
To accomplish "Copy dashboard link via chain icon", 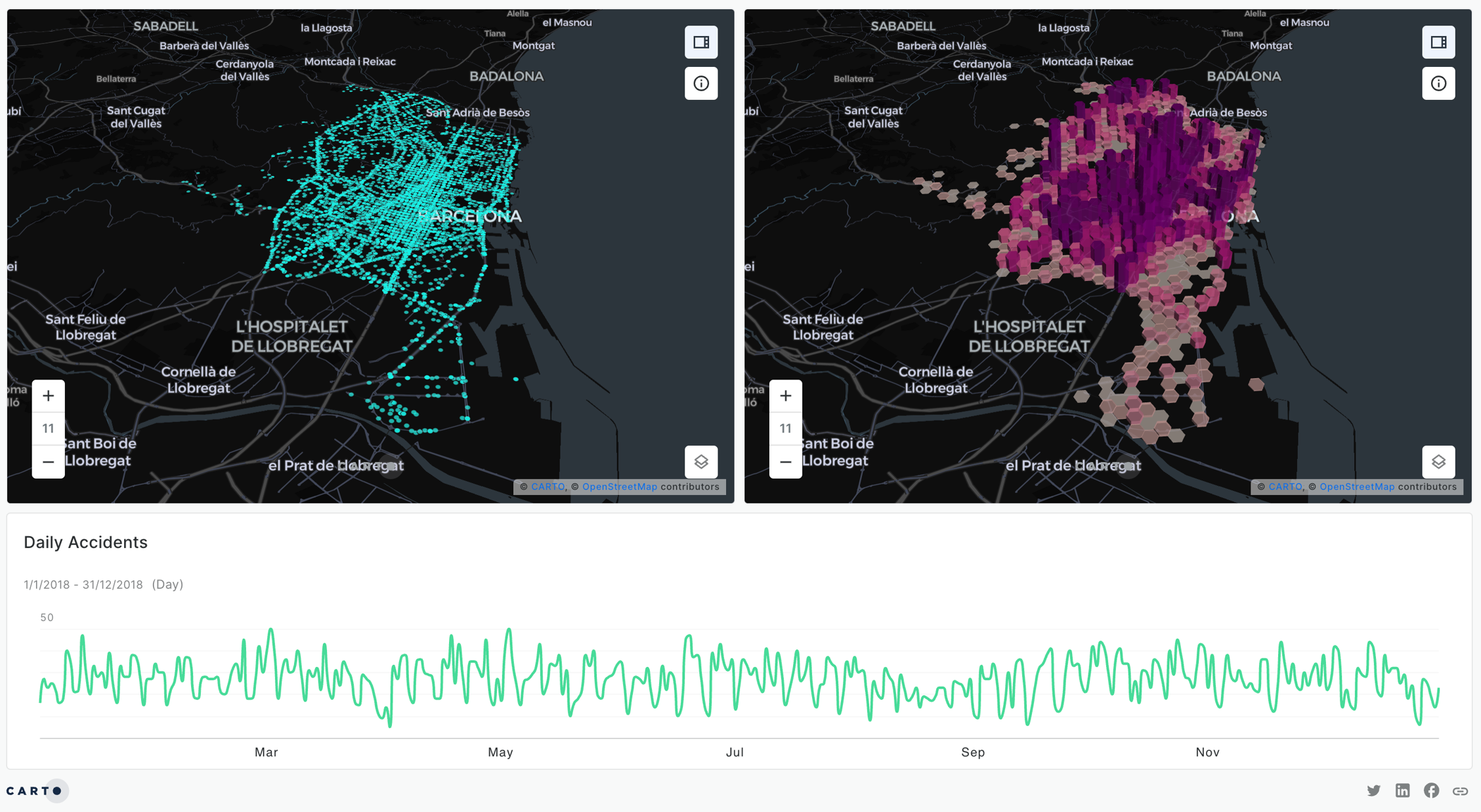I will click(1460, 791).
